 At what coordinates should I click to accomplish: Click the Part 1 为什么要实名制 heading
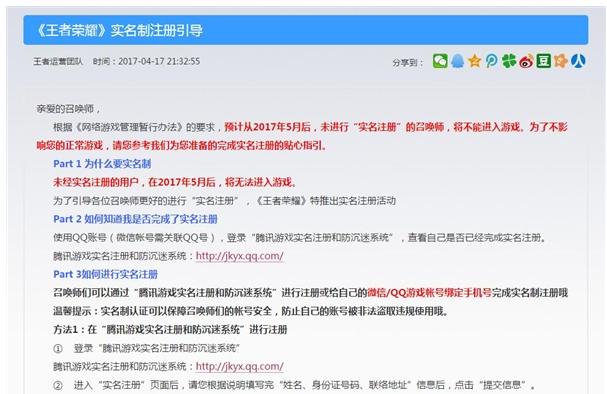[x=102, y=164]
